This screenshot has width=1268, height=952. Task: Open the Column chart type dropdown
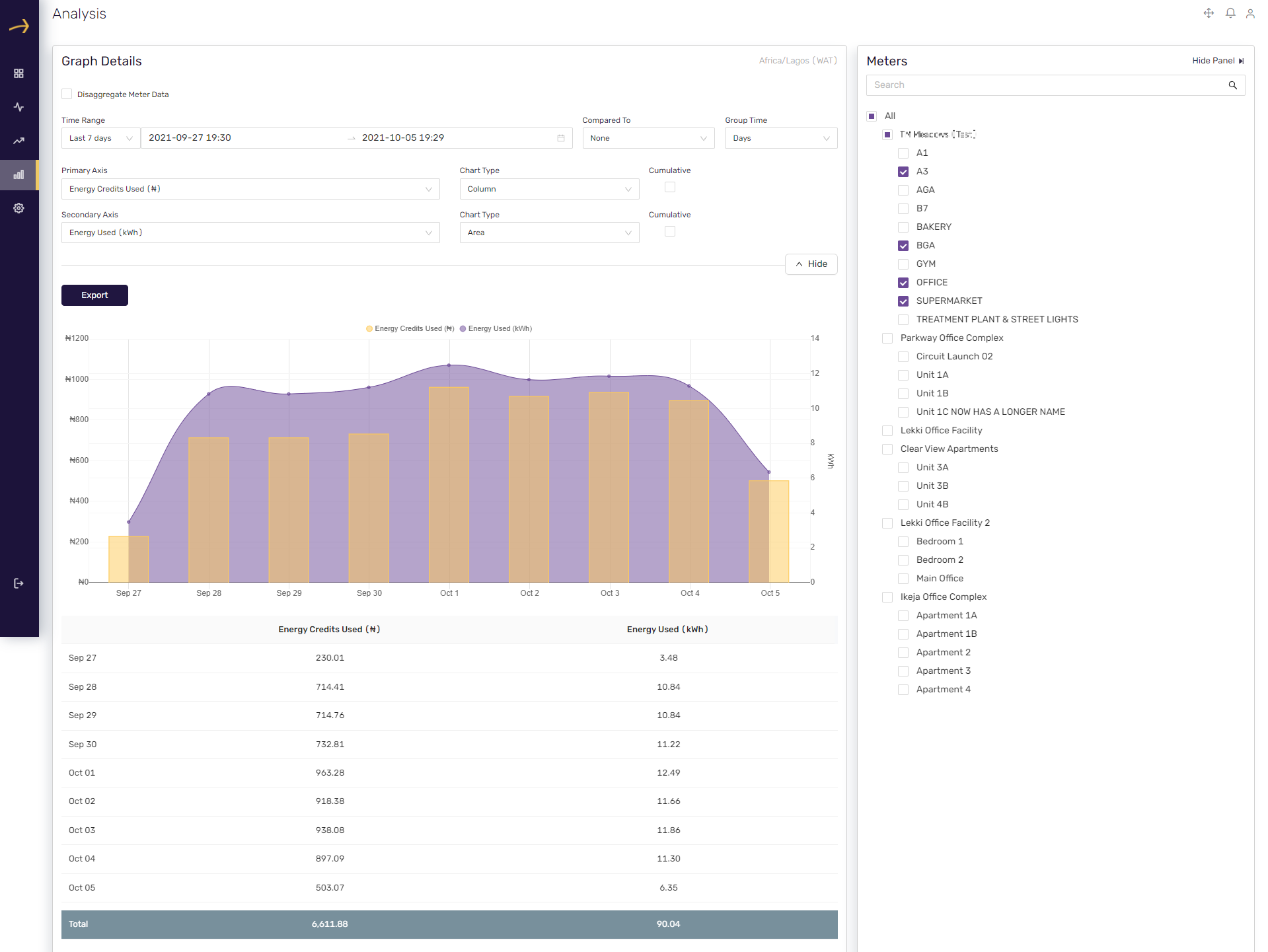tap(549, 189)
